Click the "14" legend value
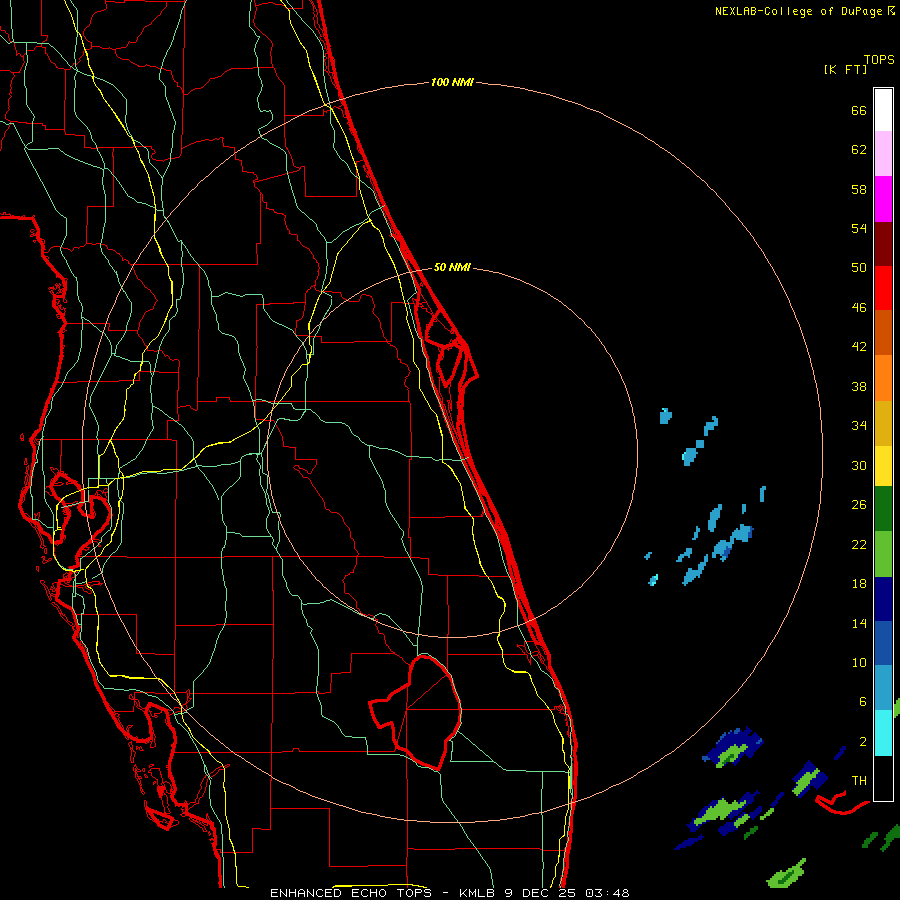900x900 pixels. point(859,623)
